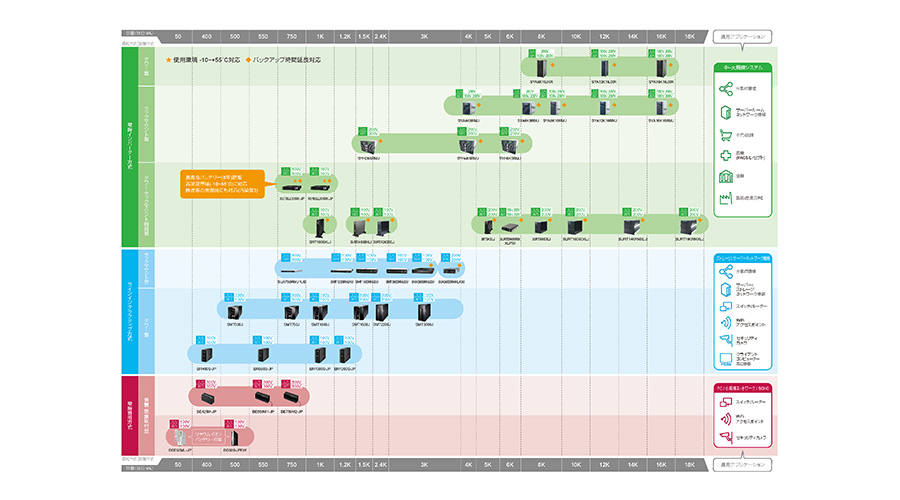Viewport: 900px width, 500px height.
Task: Click the orange star legend marker for -10~+55°C
Action: (x=168, y=60)
